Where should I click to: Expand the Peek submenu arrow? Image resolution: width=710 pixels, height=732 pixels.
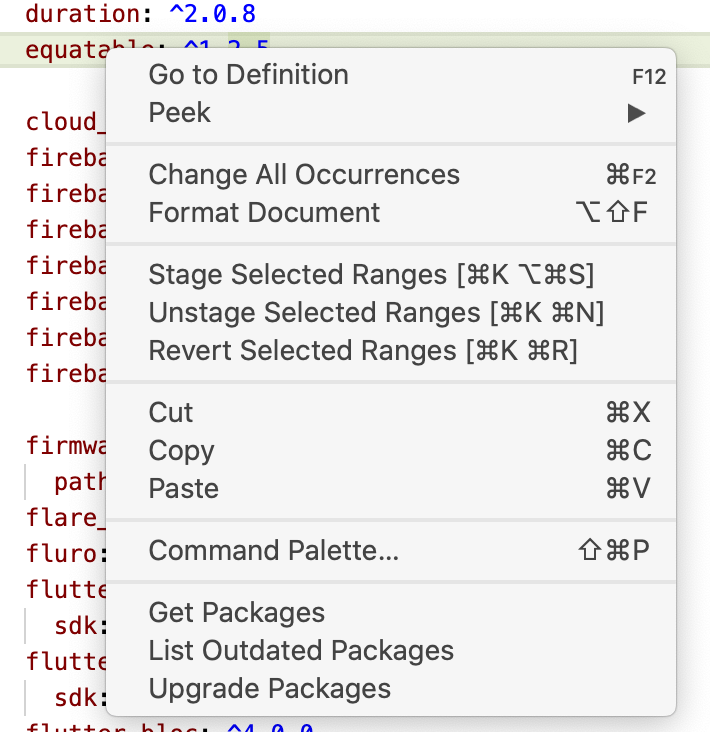tap(636, 114)
